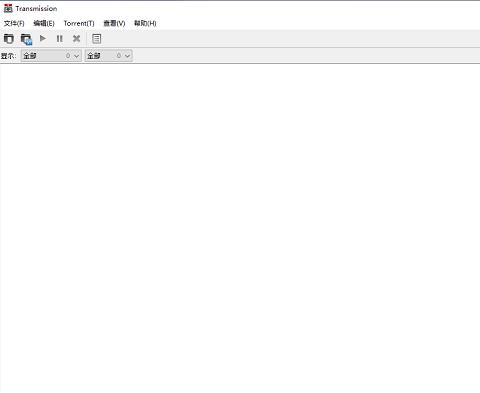Open the 帮助(H) menu
Image resolution: width=480 pixels, height=393 pixels.
pyautogui.click(x=145, y=23)
